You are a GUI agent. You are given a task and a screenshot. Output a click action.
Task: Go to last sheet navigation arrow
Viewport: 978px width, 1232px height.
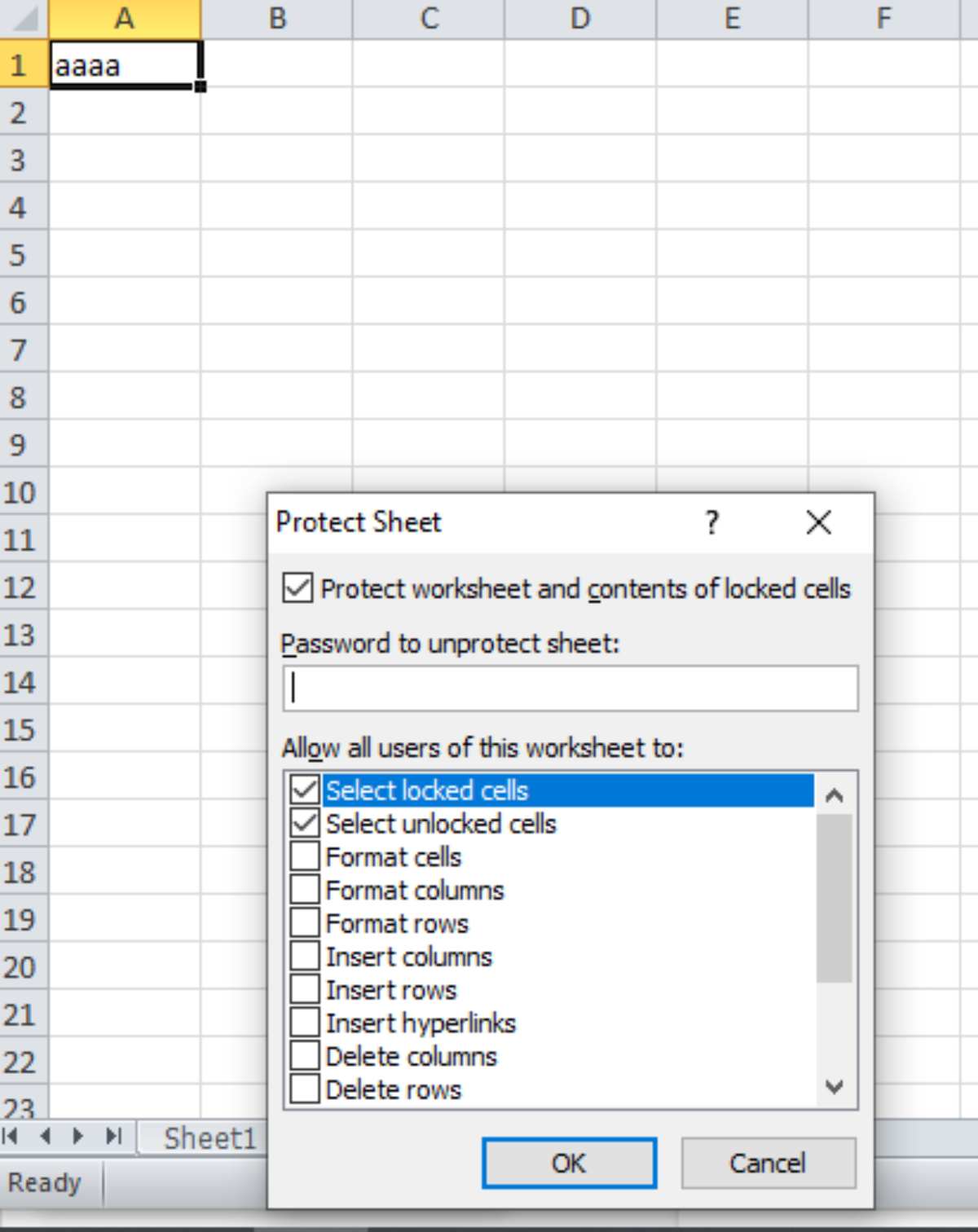coord(113,1136)
